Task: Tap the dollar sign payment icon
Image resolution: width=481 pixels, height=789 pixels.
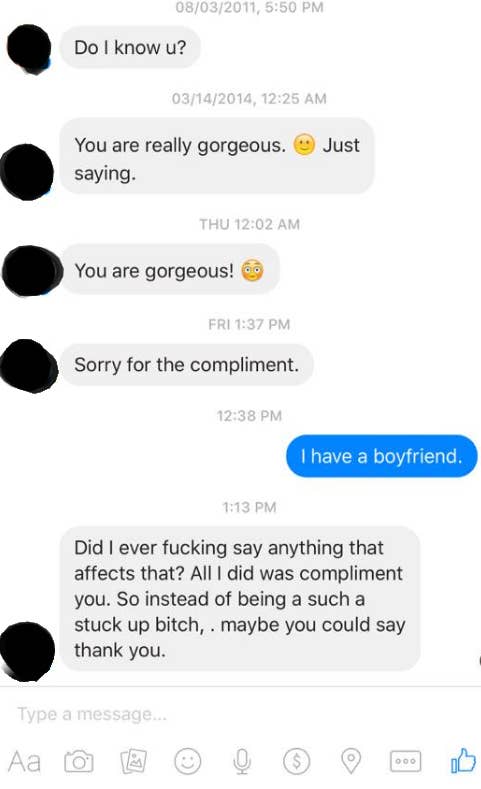Action: click(x=296, y=761)
